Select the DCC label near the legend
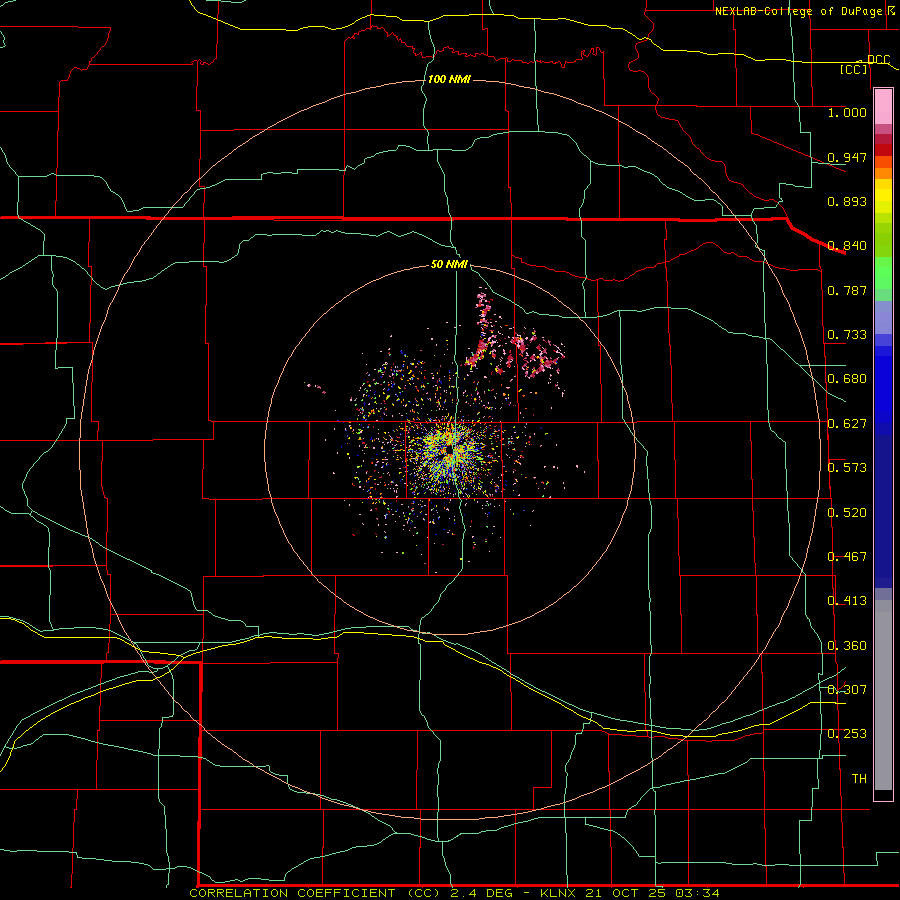This screenshot has width=900, height=900. pyautogui.click(x=878, y=60)
